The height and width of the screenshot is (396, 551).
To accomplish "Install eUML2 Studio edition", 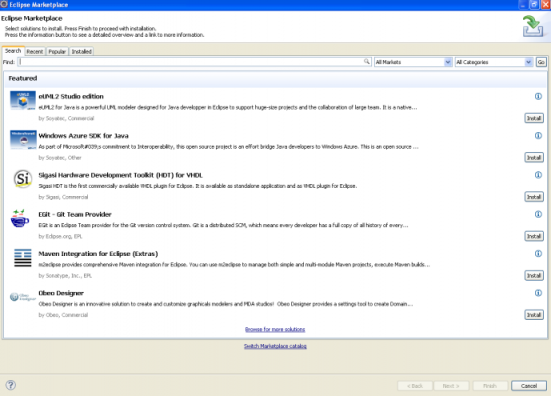I will coord(534,118).
